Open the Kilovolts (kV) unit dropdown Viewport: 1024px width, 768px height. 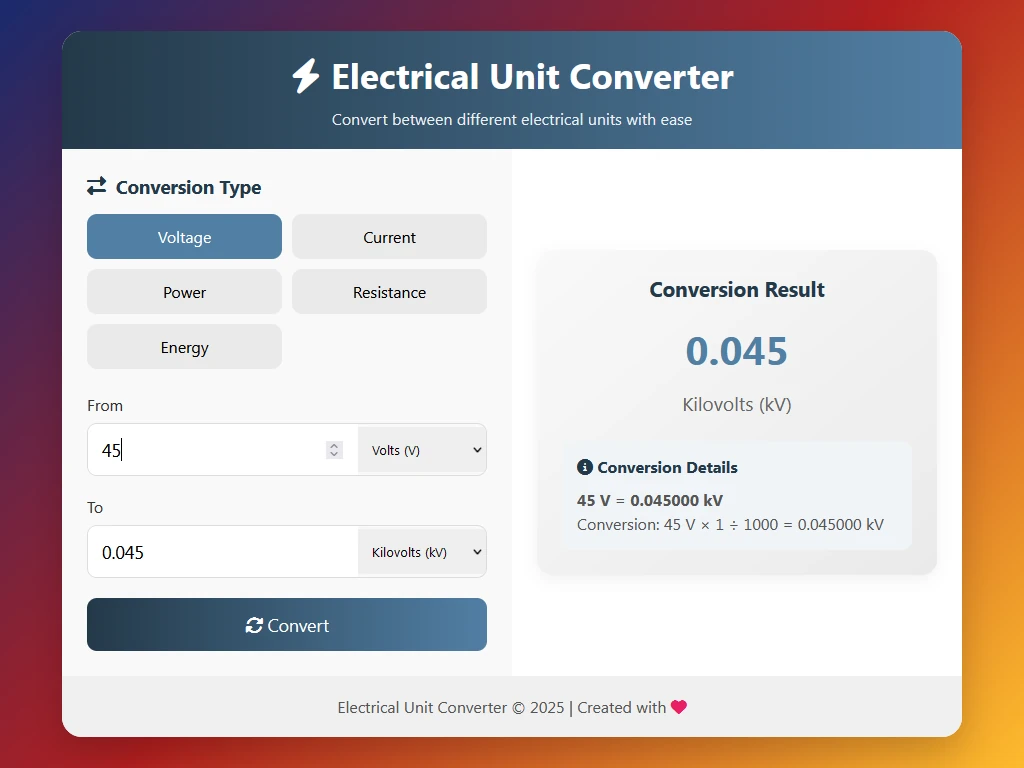coord(422,551)
